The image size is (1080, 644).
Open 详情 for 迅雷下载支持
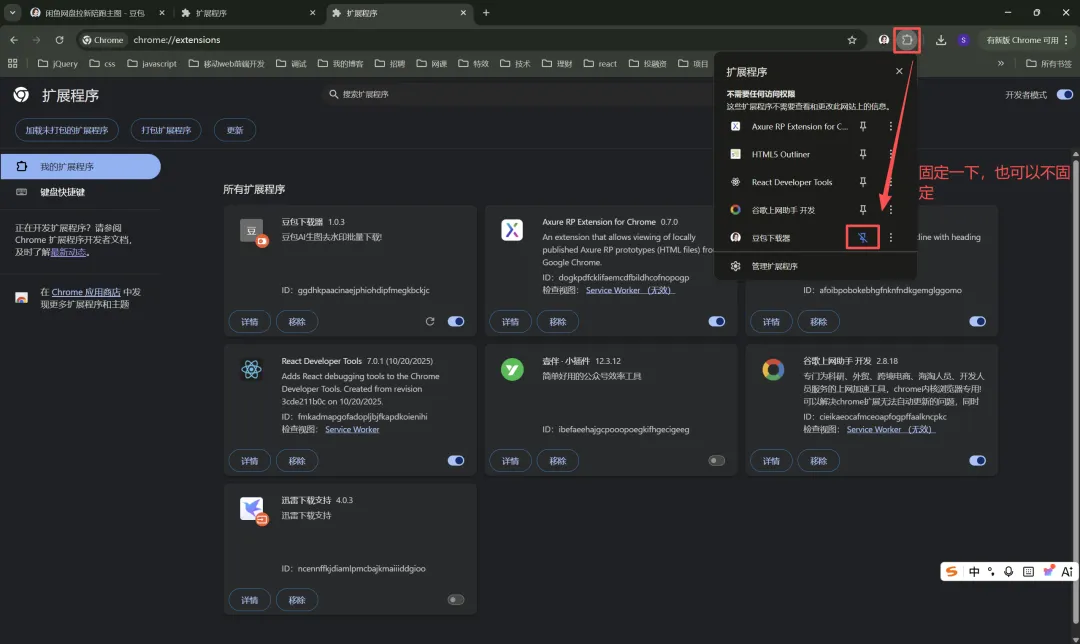[x=249, y=600]
